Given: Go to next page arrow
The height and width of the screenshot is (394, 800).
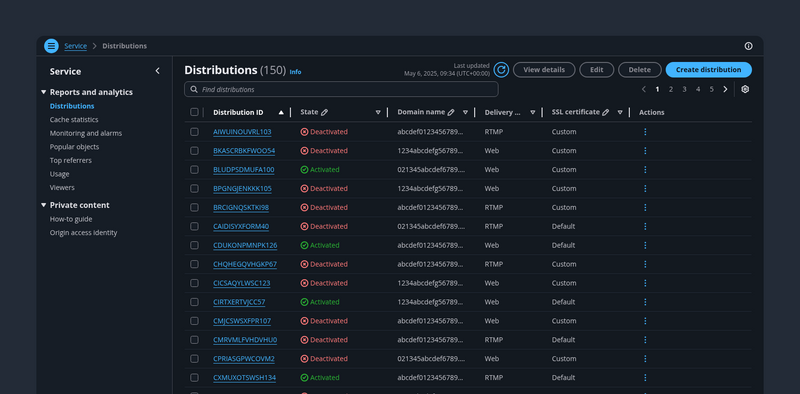Looking at the screenshot, I should [x=725, y=89].
